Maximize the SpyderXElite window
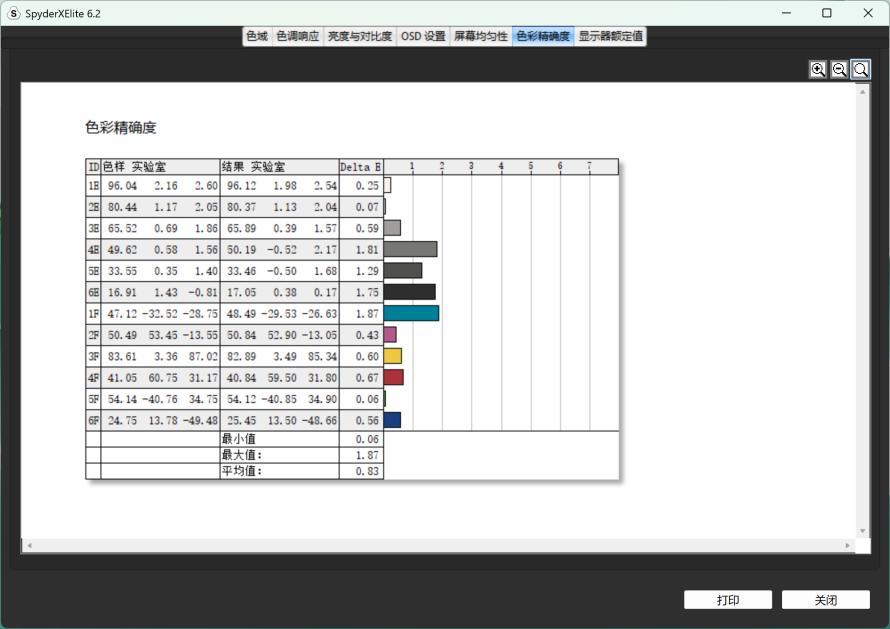 (827, 13)
